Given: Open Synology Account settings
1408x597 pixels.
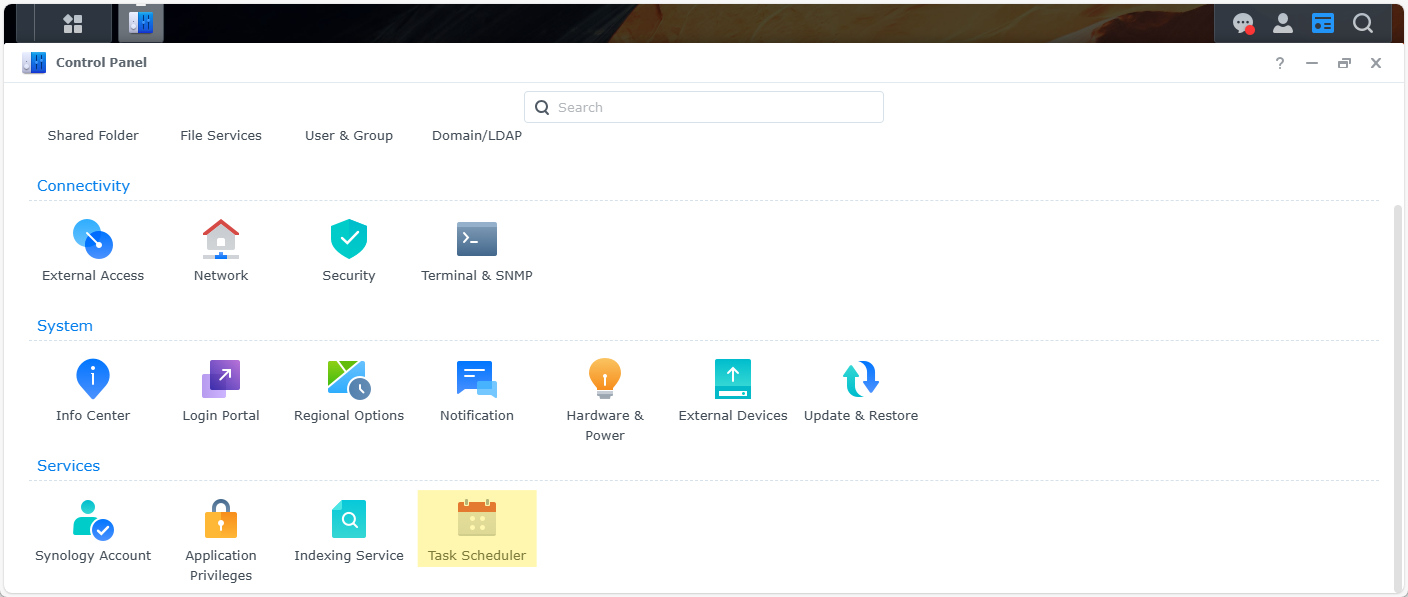Looking at the screenshot, I should (x=93, y=520).
